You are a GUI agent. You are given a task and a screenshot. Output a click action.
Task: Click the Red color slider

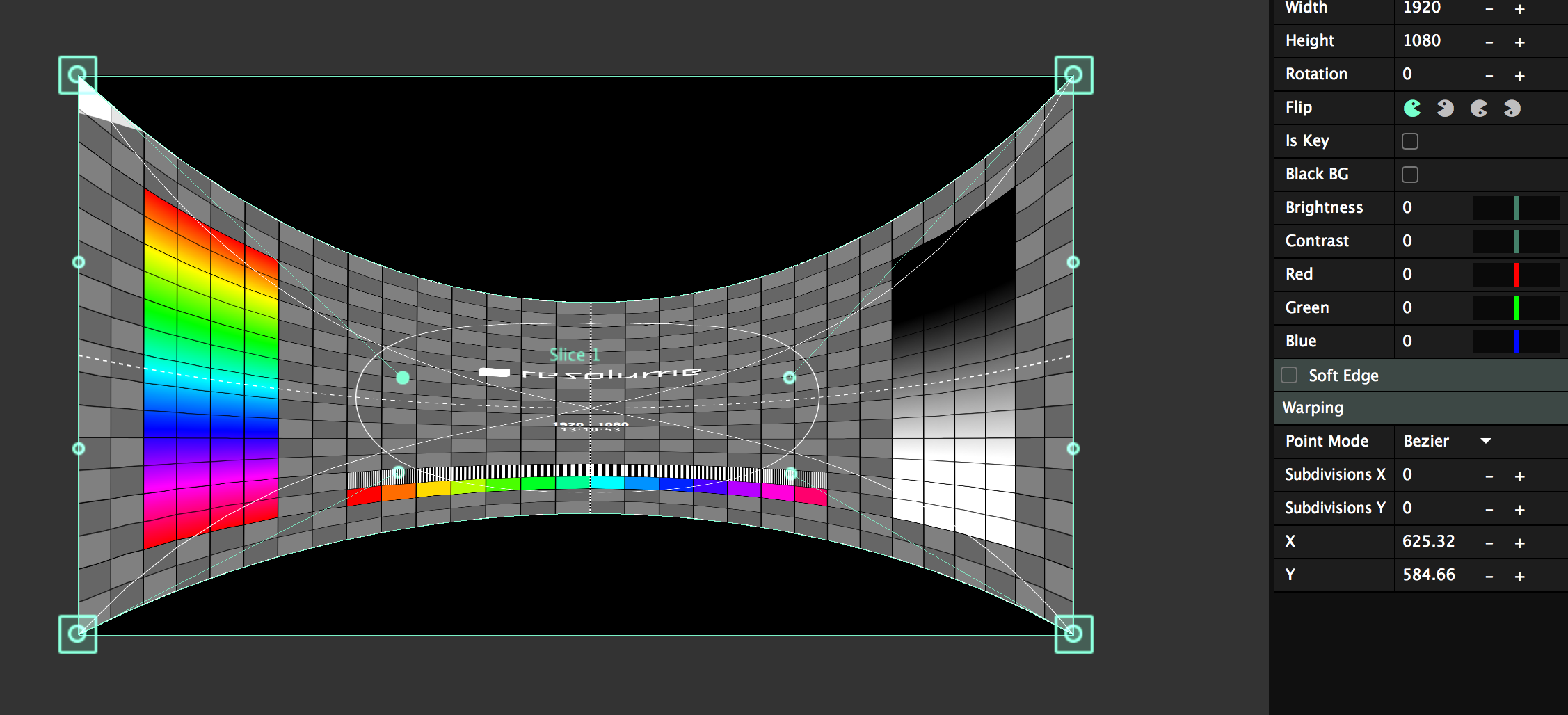tap(1516, 275)
